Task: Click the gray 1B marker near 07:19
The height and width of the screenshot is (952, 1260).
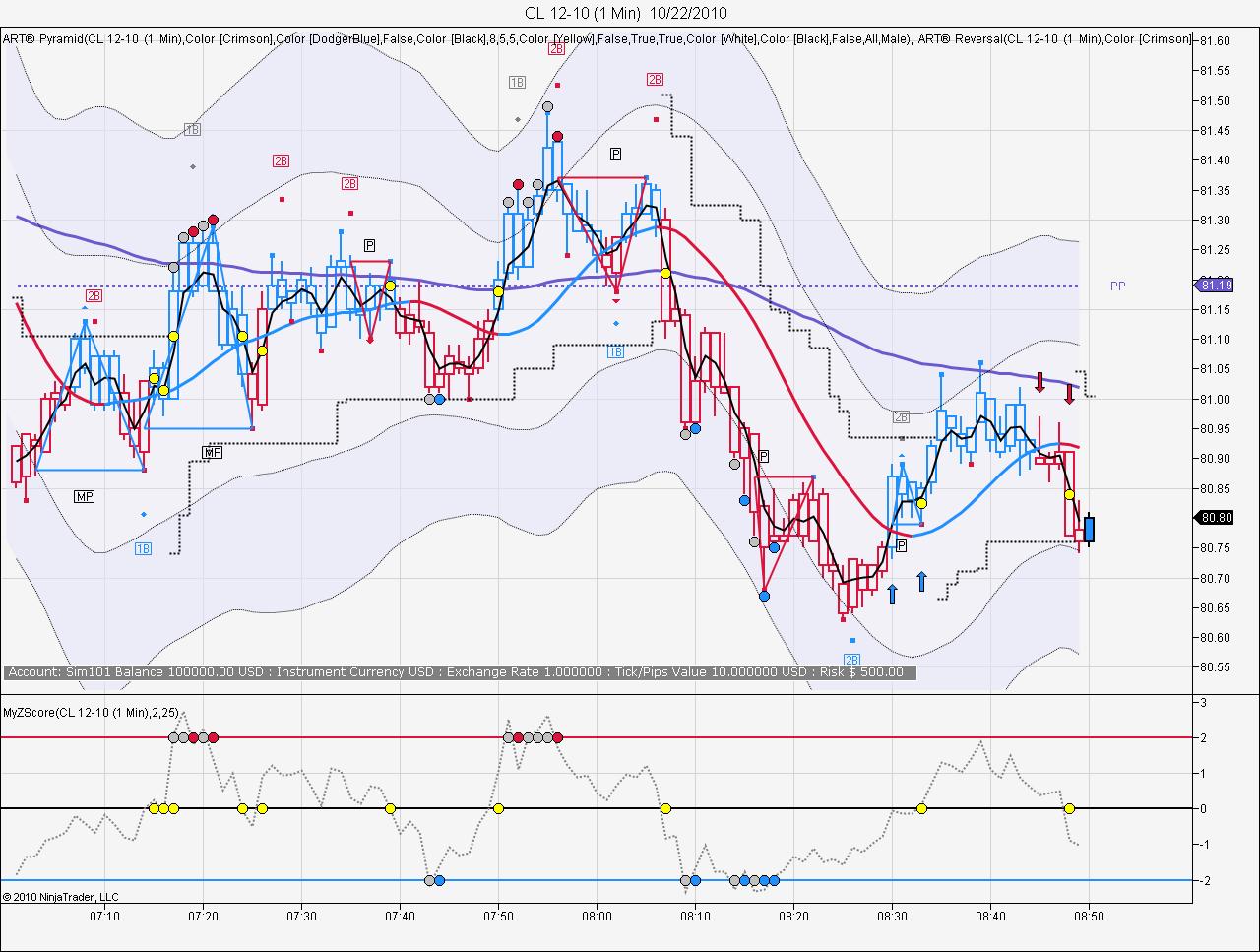Action: tap(192, 130)
